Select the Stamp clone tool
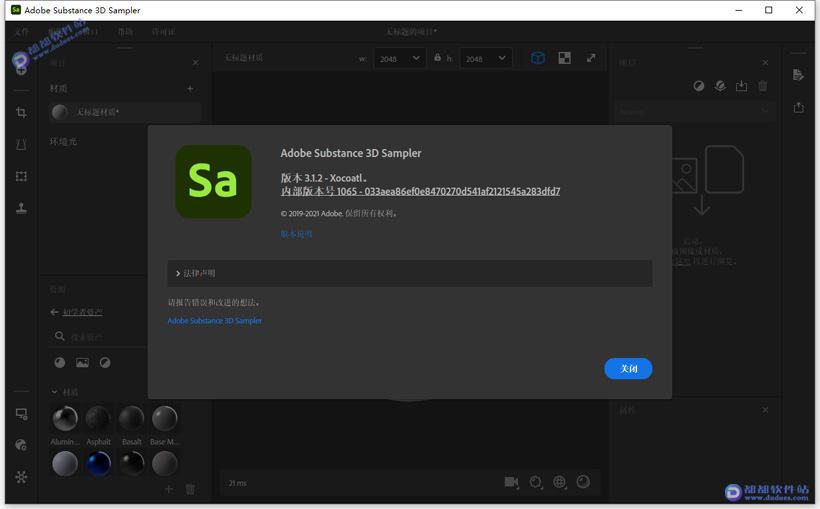Viewport: 820px width, 509px height. click(21, 208)
